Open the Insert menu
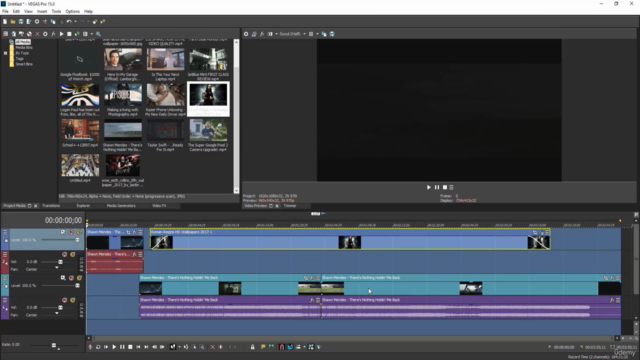The height and width of the screenshot is (360, 640). pos(42,11)
